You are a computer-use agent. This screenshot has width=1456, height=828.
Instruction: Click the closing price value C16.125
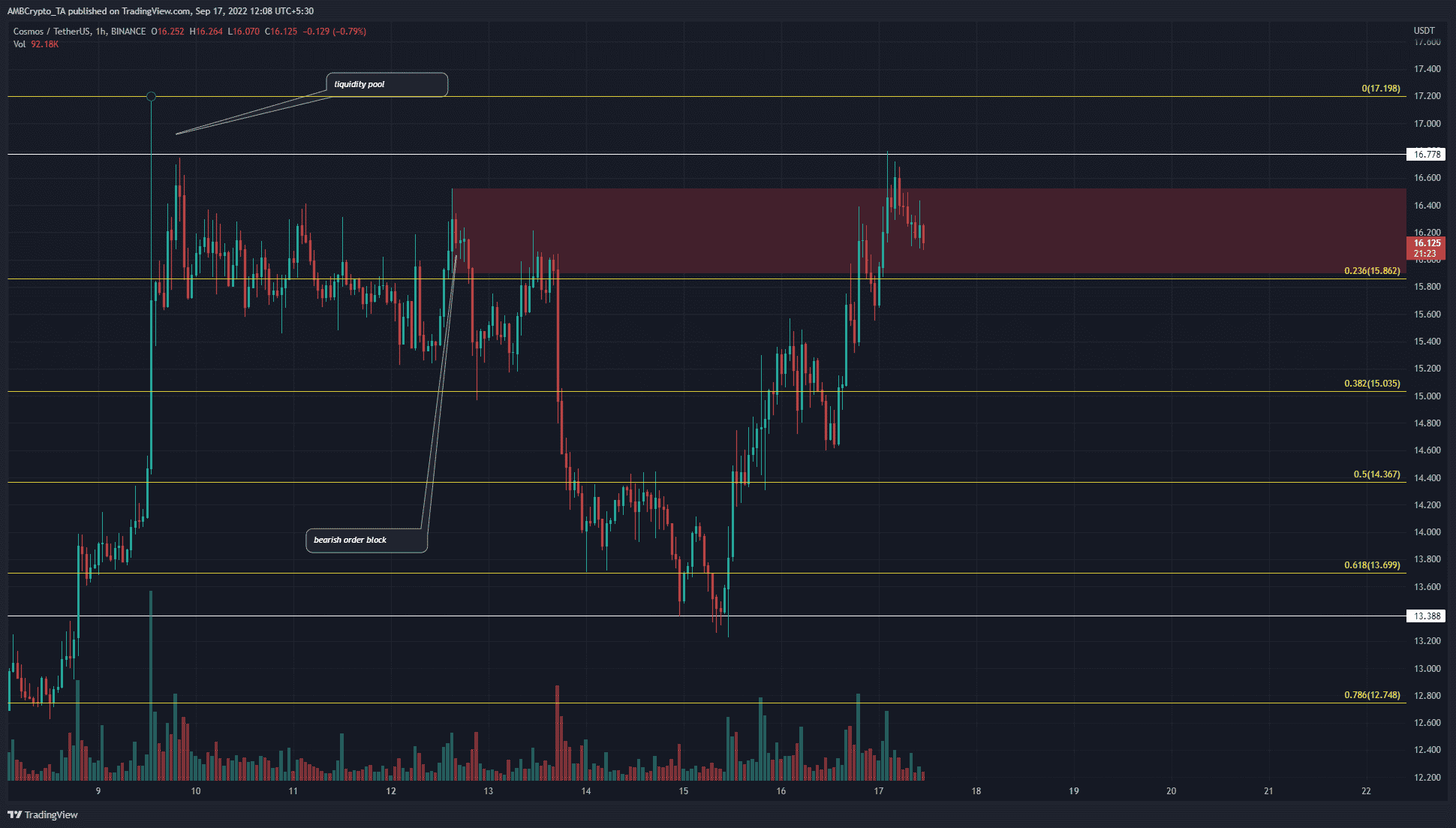[x=283, y=32]
